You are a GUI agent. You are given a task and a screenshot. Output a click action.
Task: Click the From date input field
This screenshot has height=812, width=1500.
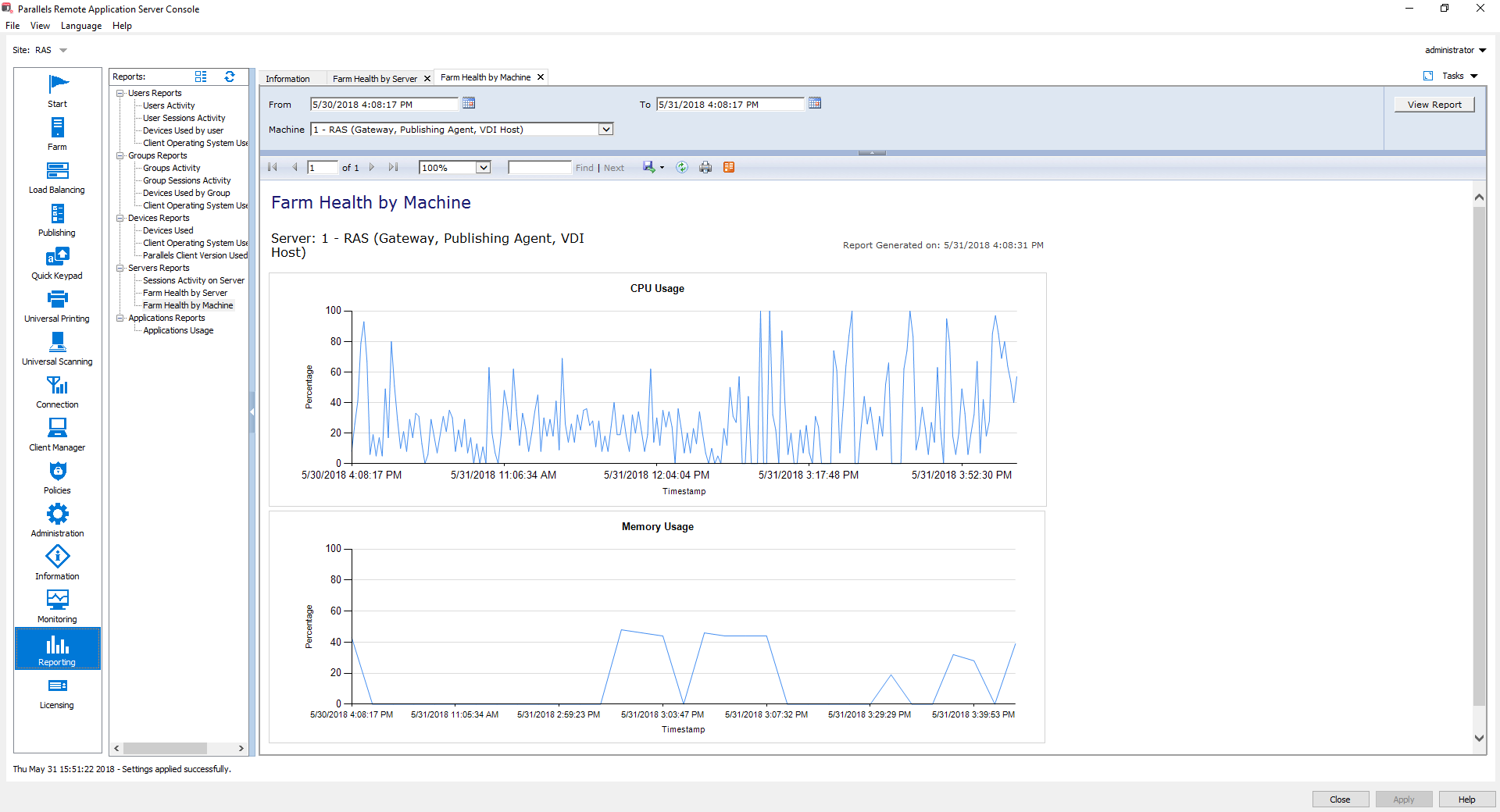tap(384, 104)
